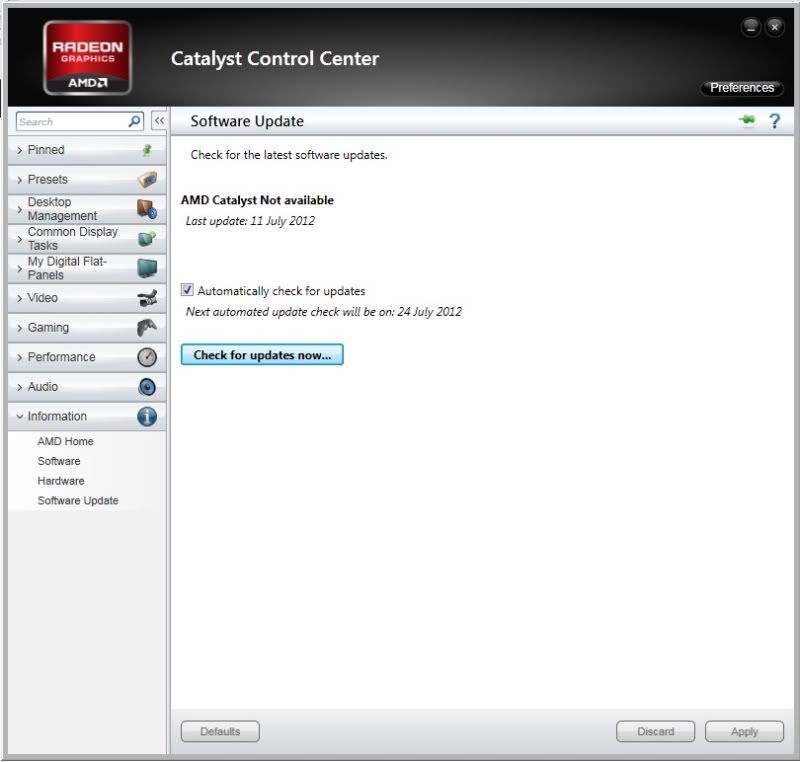Collapse the sidebar with double-arrow button
The width and height of the screenshot is (800, 762).
click(158, 121)
